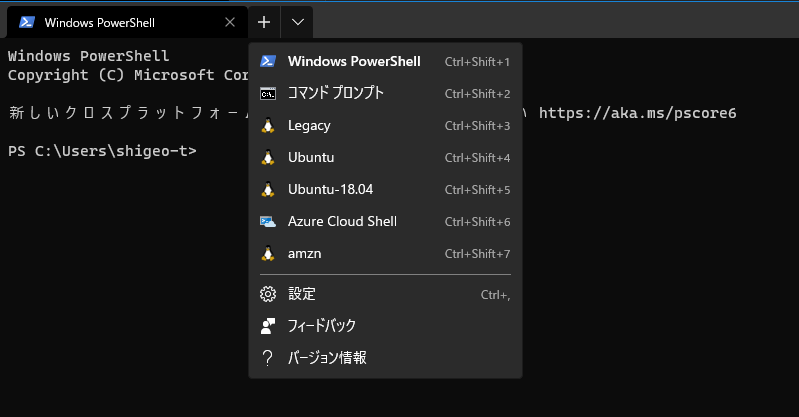This screenshot has height=417, width=799.
Task: Click the Ctrl+Shift+6 shortcut label
Action: pyautogui.click(x=477, y=222)
